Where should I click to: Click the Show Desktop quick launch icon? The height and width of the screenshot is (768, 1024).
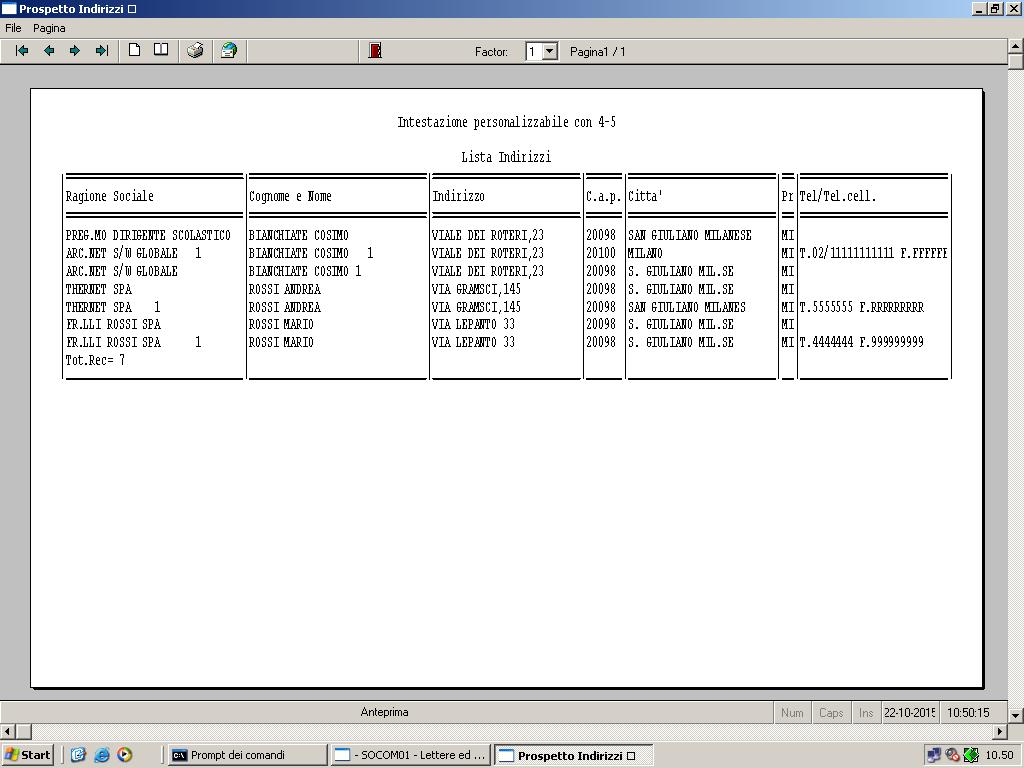tap(78, 755)
